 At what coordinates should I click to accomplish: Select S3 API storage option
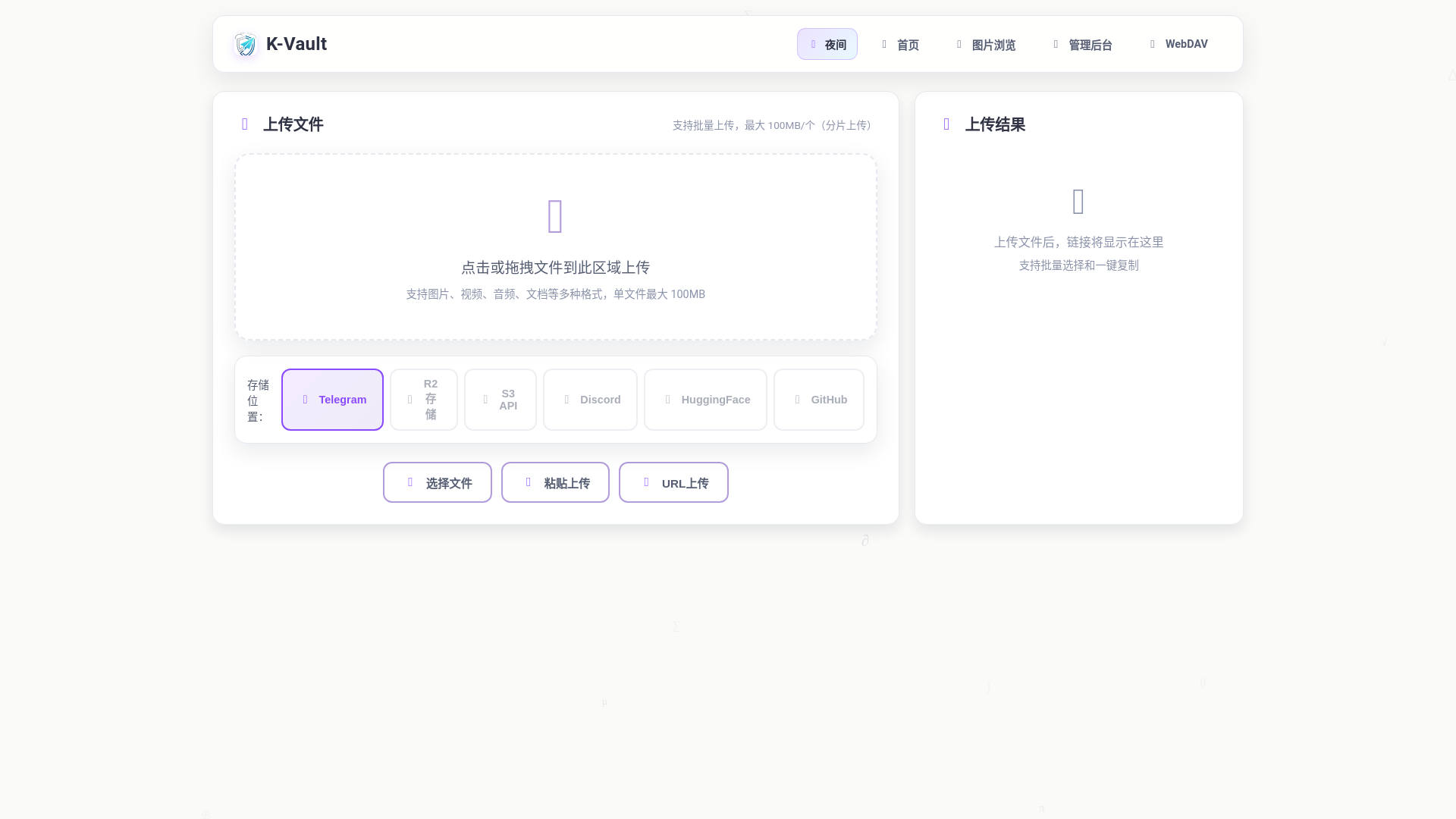[x=500, y=400]
